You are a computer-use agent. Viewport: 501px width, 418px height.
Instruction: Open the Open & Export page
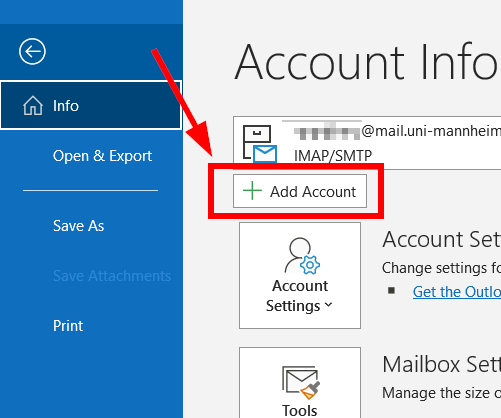point(102,156)
